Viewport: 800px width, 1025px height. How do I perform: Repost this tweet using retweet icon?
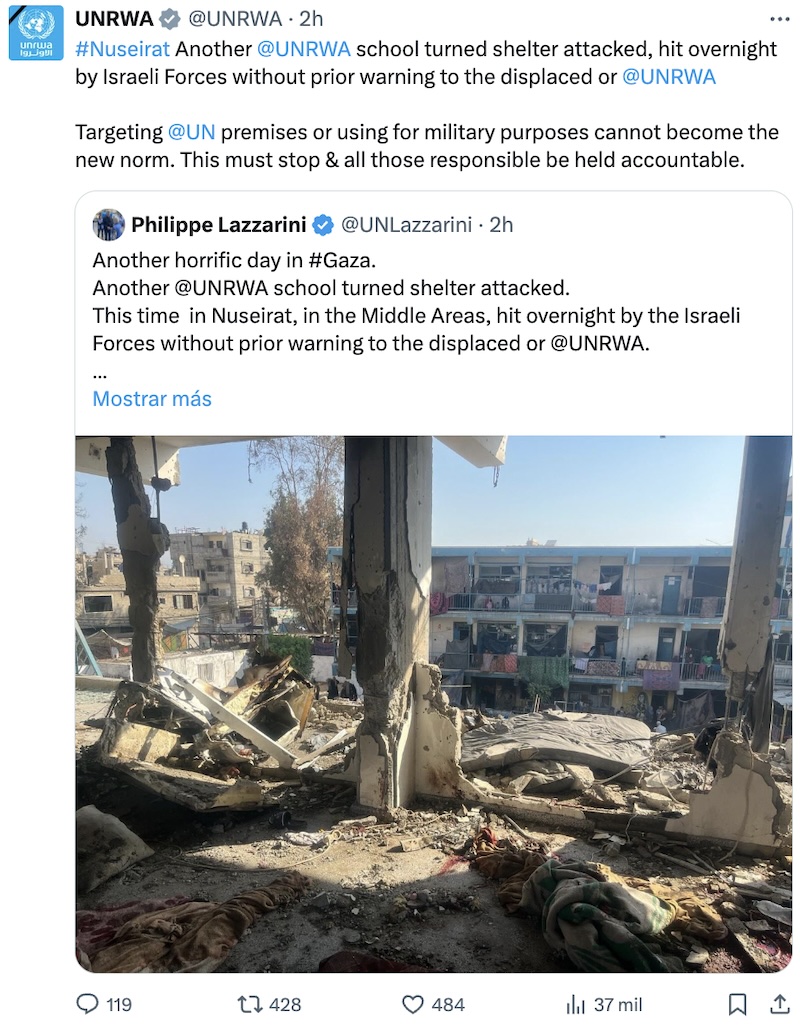[249, 1004]
